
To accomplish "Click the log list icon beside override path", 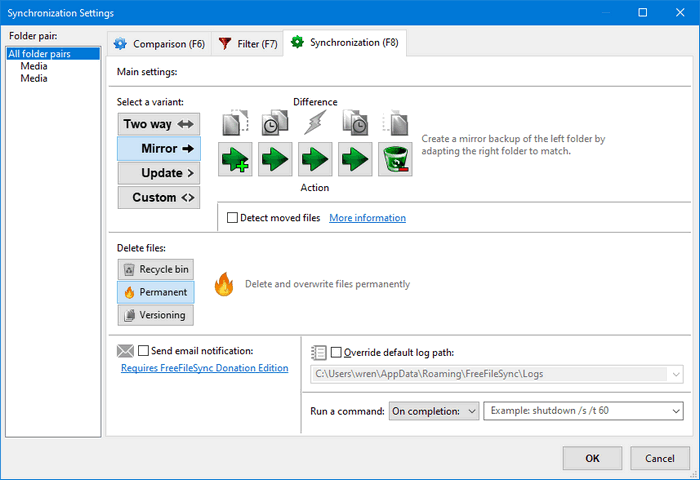I will (319, 352).
